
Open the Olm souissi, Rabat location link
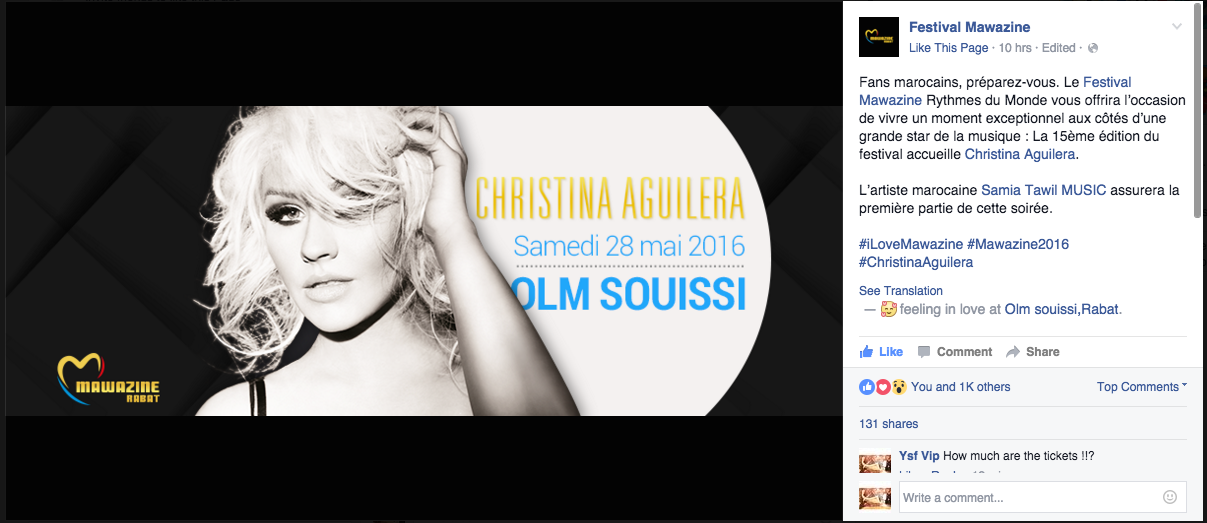[x=1062, y=310]
